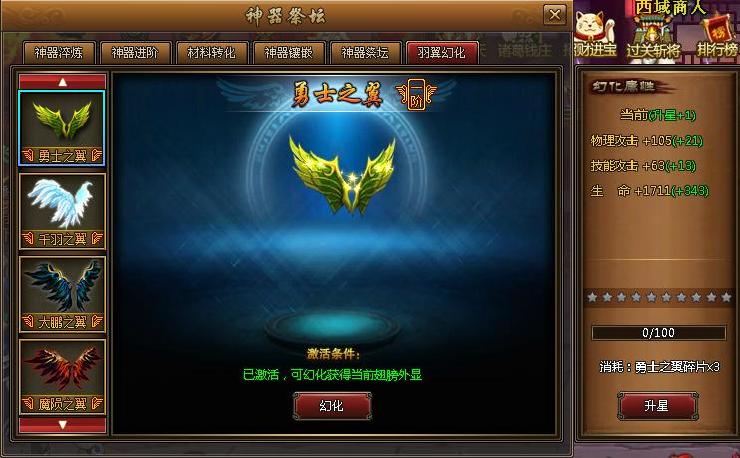Open the 西域商人 merchant icon
The height and width of the screenshot is (458, 740).
coord(670,8)
